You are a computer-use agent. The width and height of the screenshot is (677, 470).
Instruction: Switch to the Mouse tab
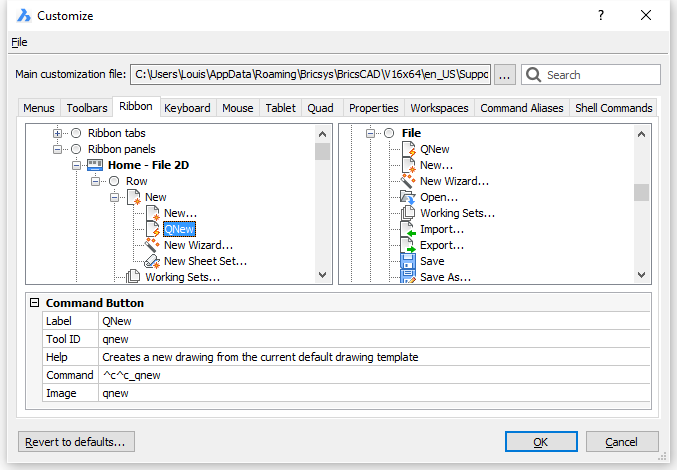pyautogui.click(x=238, y=108)
